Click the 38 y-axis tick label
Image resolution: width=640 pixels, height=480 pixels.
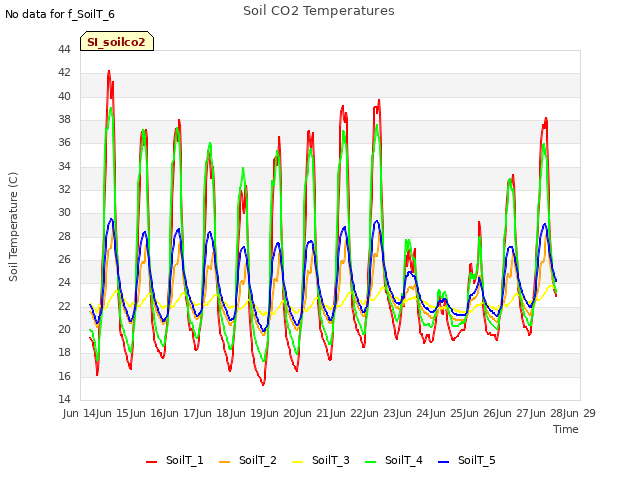64,120
